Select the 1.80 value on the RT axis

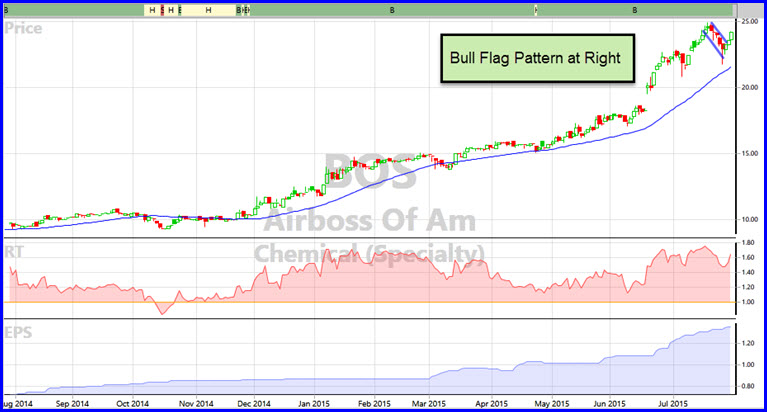pyautogui.click(x=748, y=243)
